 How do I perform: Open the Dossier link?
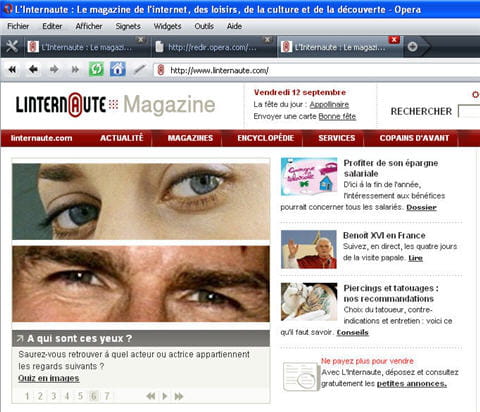[421, 207]
